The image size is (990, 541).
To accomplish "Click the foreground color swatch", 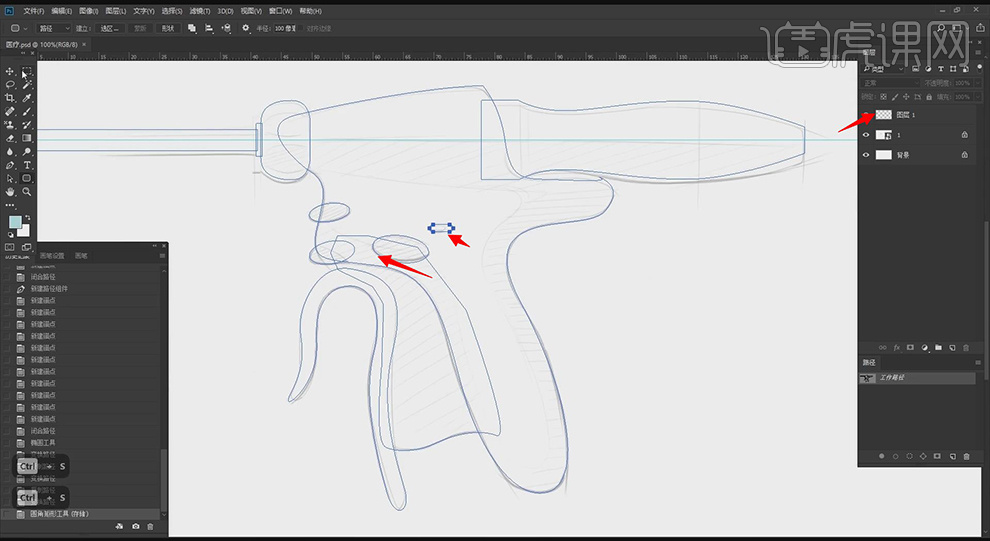I will 15,221.
